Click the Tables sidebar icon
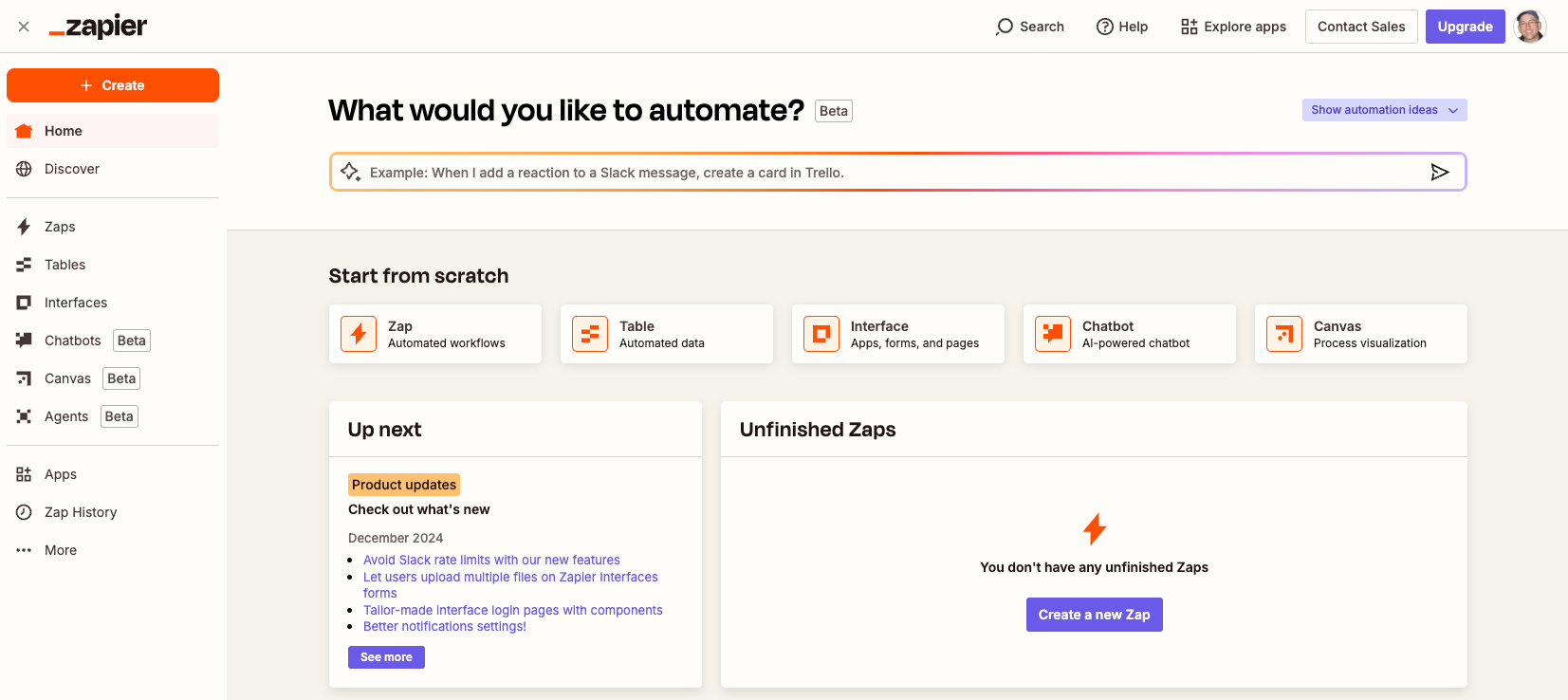Image resolution: width=1568 pixels, height=700 pixels. [x=24, y=265]
